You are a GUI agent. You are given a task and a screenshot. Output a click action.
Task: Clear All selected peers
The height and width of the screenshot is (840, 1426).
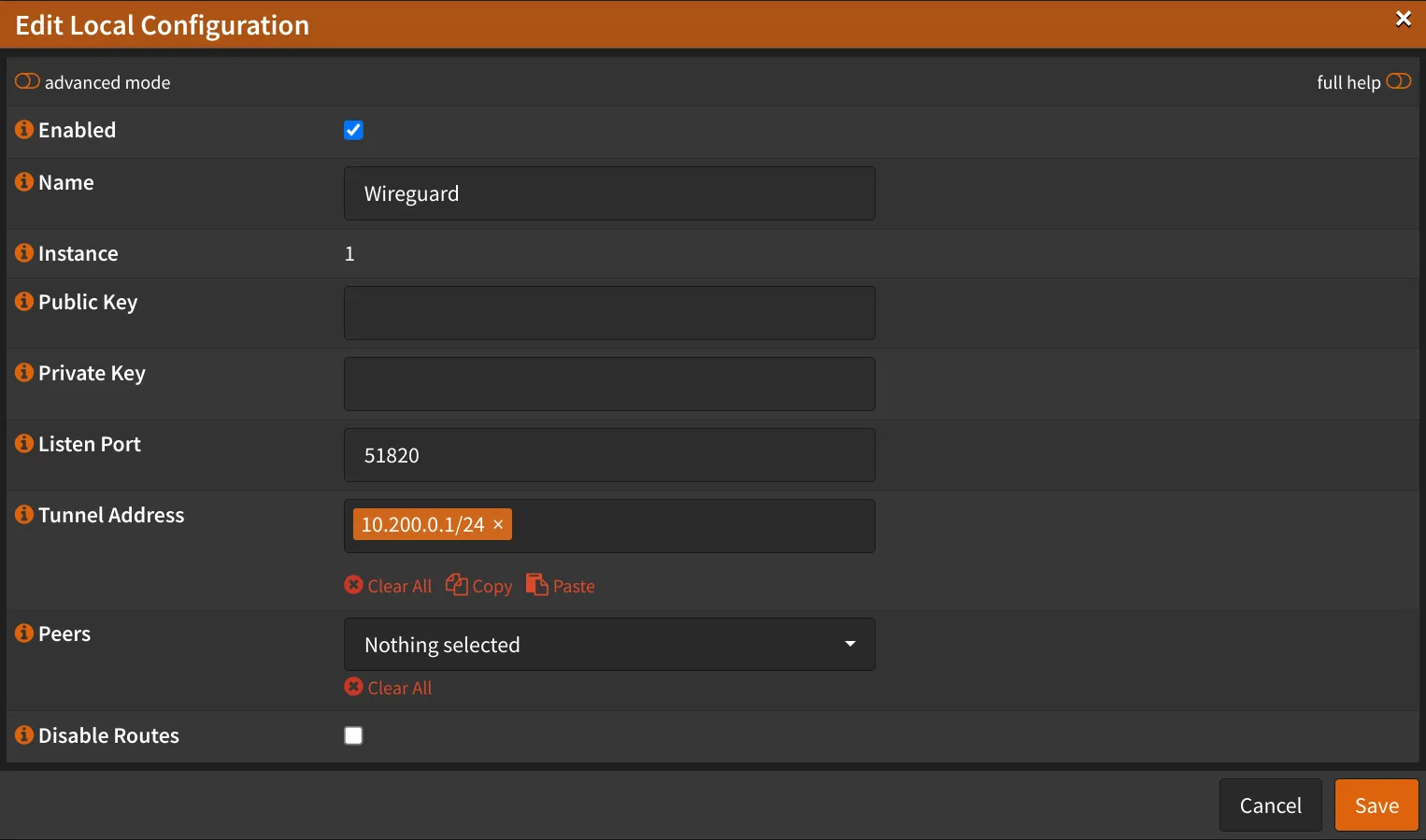tap(389, 688)
